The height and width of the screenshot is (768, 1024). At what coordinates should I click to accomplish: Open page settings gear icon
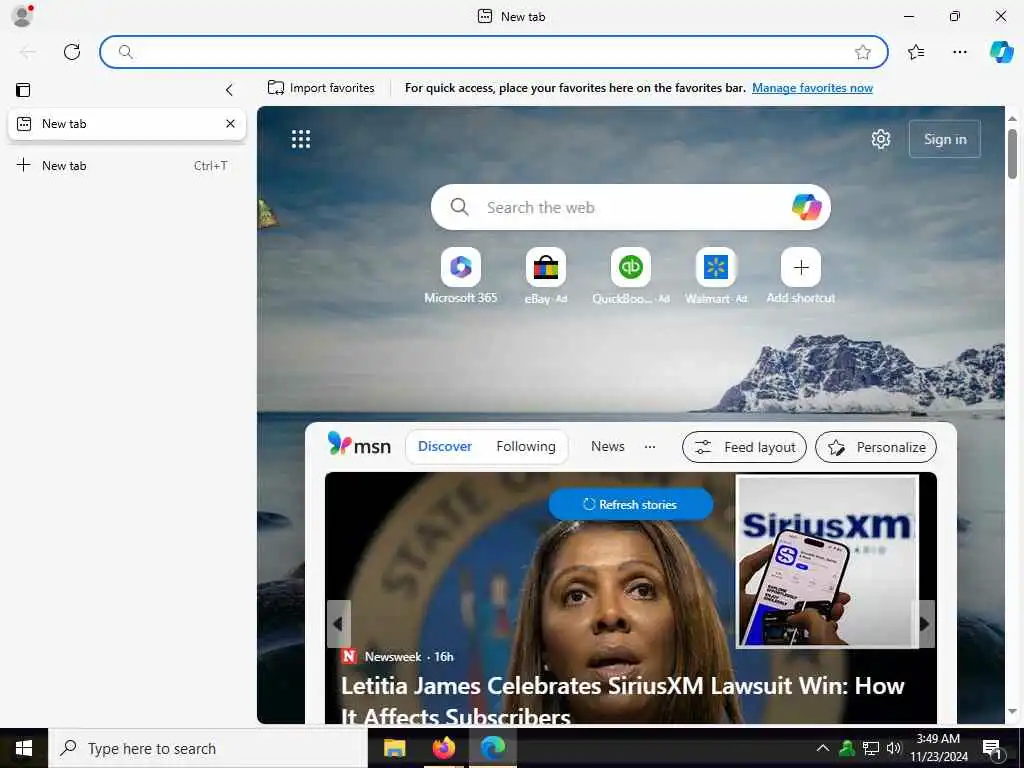tap(880, 139)
